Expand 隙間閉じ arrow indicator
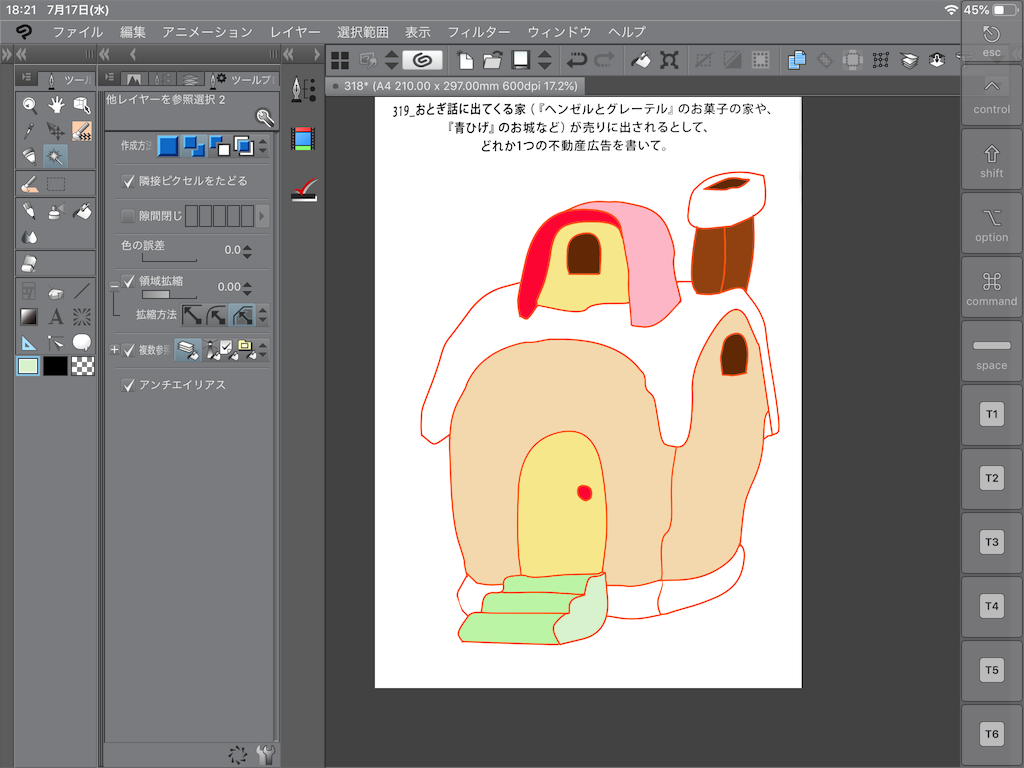 262,216
